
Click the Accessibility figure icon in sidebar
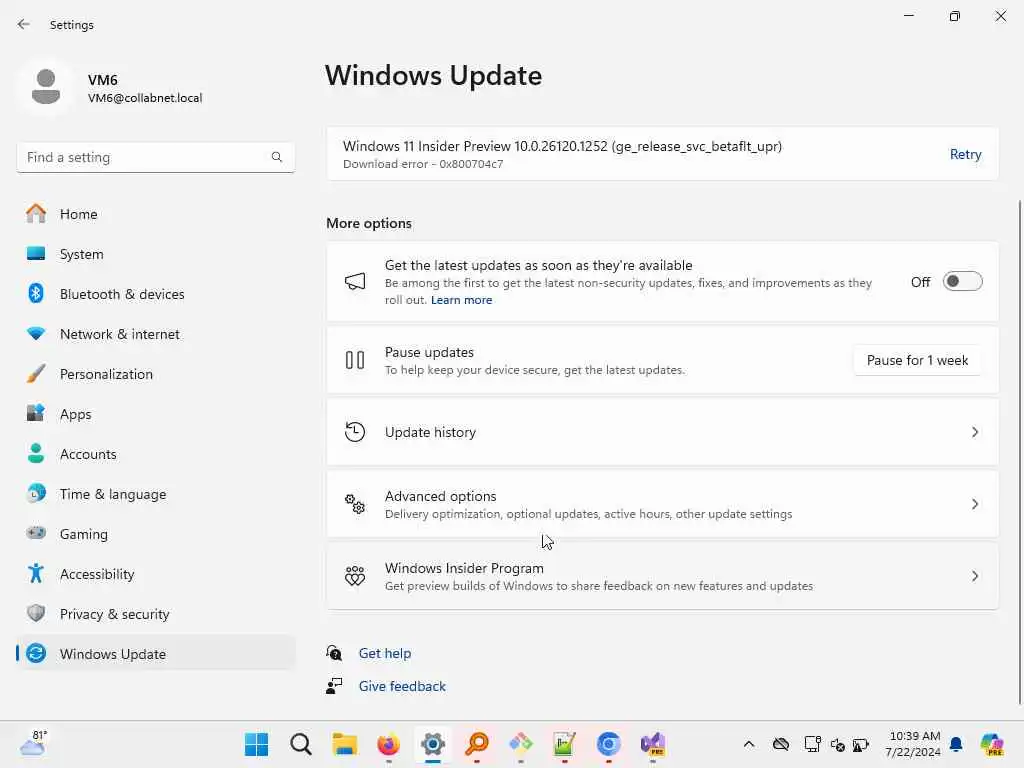click(x=36, y=573)
